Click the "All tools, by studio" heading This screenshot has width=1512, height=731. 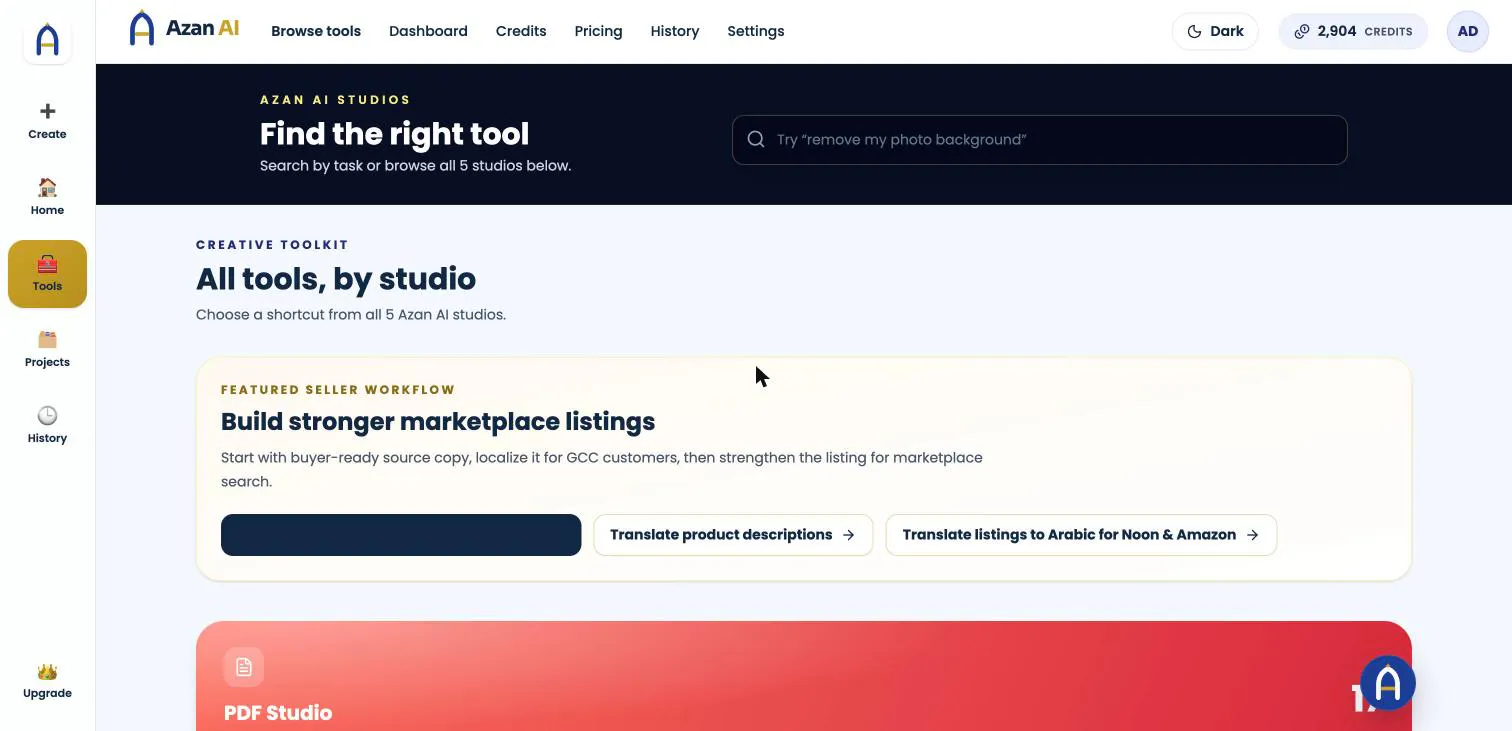[x=336, y=279]
